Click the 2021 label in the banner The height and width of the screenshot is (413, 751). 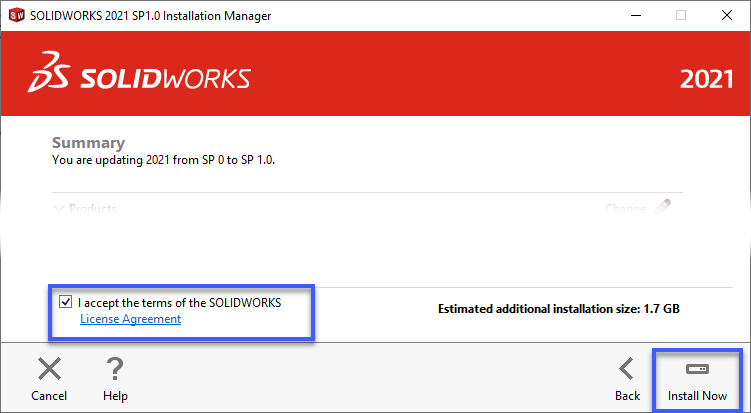706,80
